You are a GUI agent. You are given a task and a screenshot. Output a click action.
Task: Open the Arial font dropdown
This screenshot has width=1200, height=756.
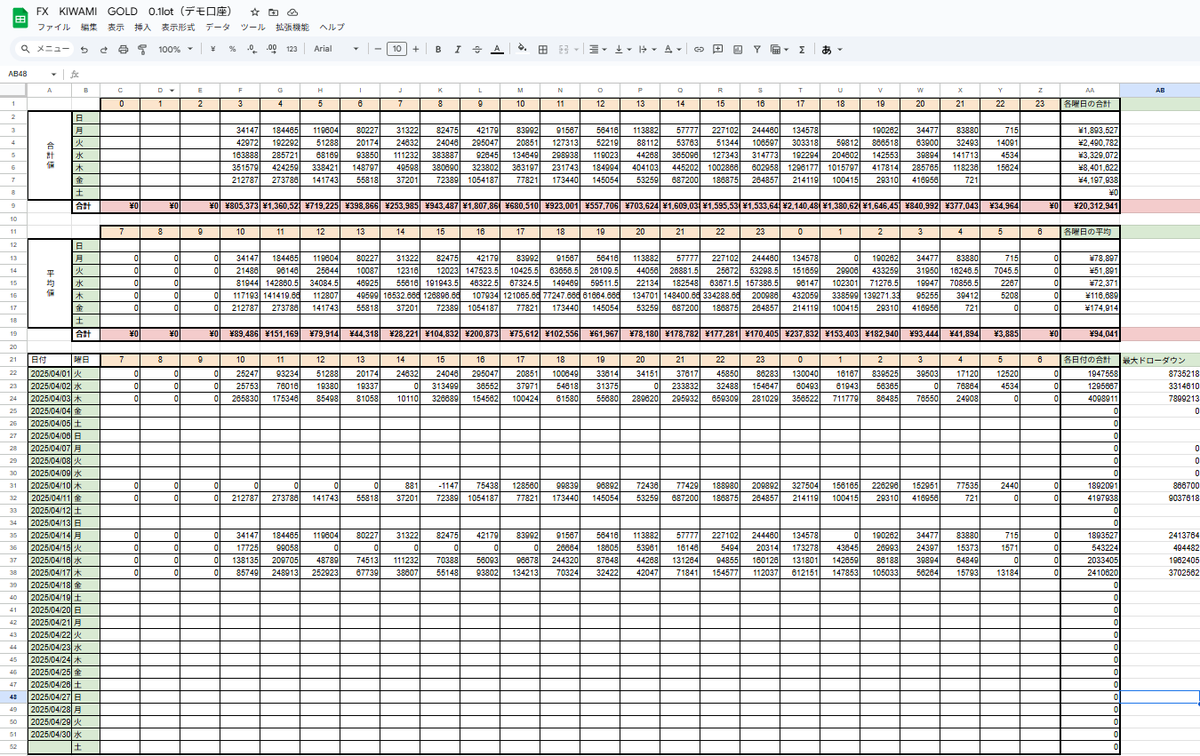pyautogui.click(x=336, y=48)
